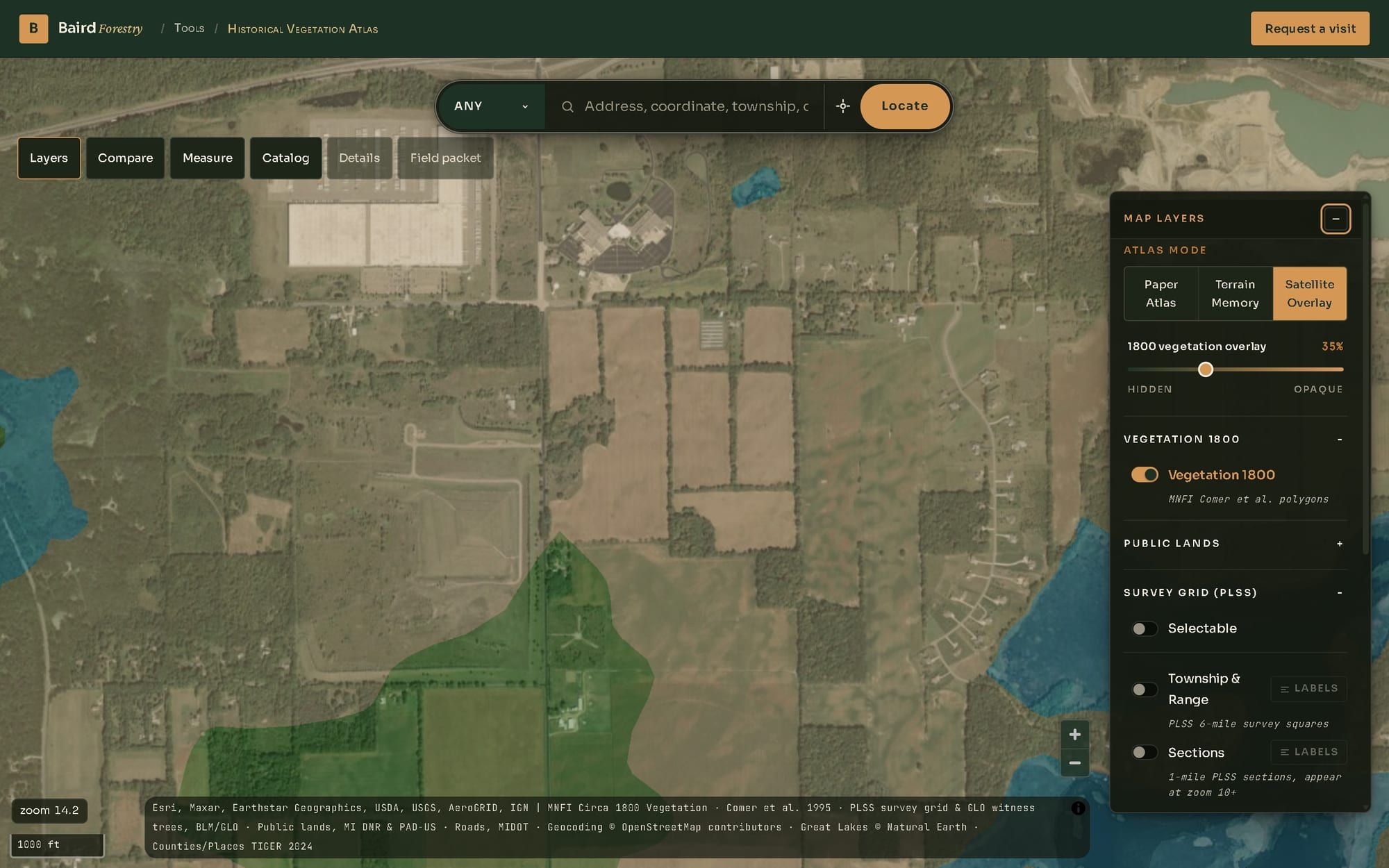The image size is (1389, 868).
Task: Go to Tools breadcrumb link
Action: click(189, 28)
